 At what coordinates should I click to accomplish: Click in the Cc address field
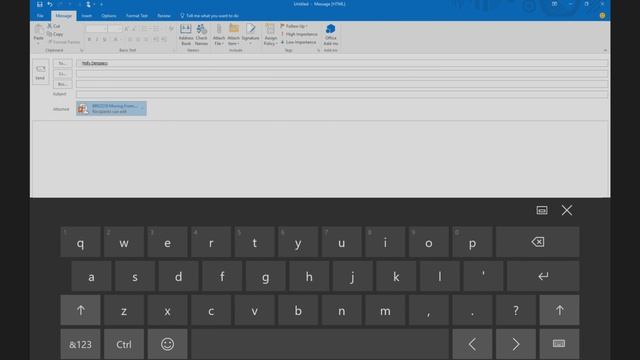(342, 74)
